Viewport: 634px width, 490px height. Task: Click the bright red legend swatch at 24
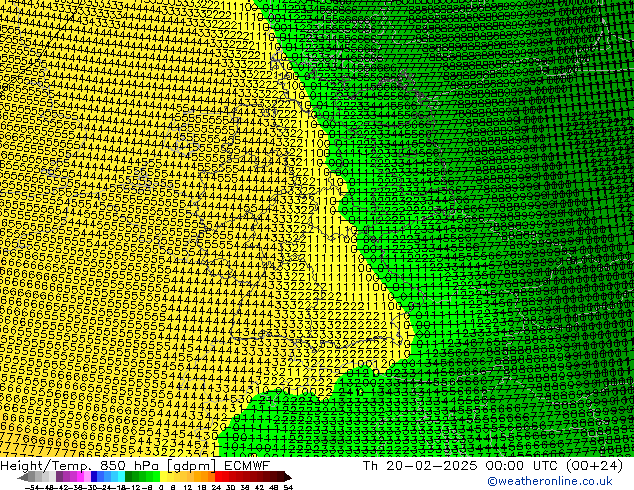point(218,476)
